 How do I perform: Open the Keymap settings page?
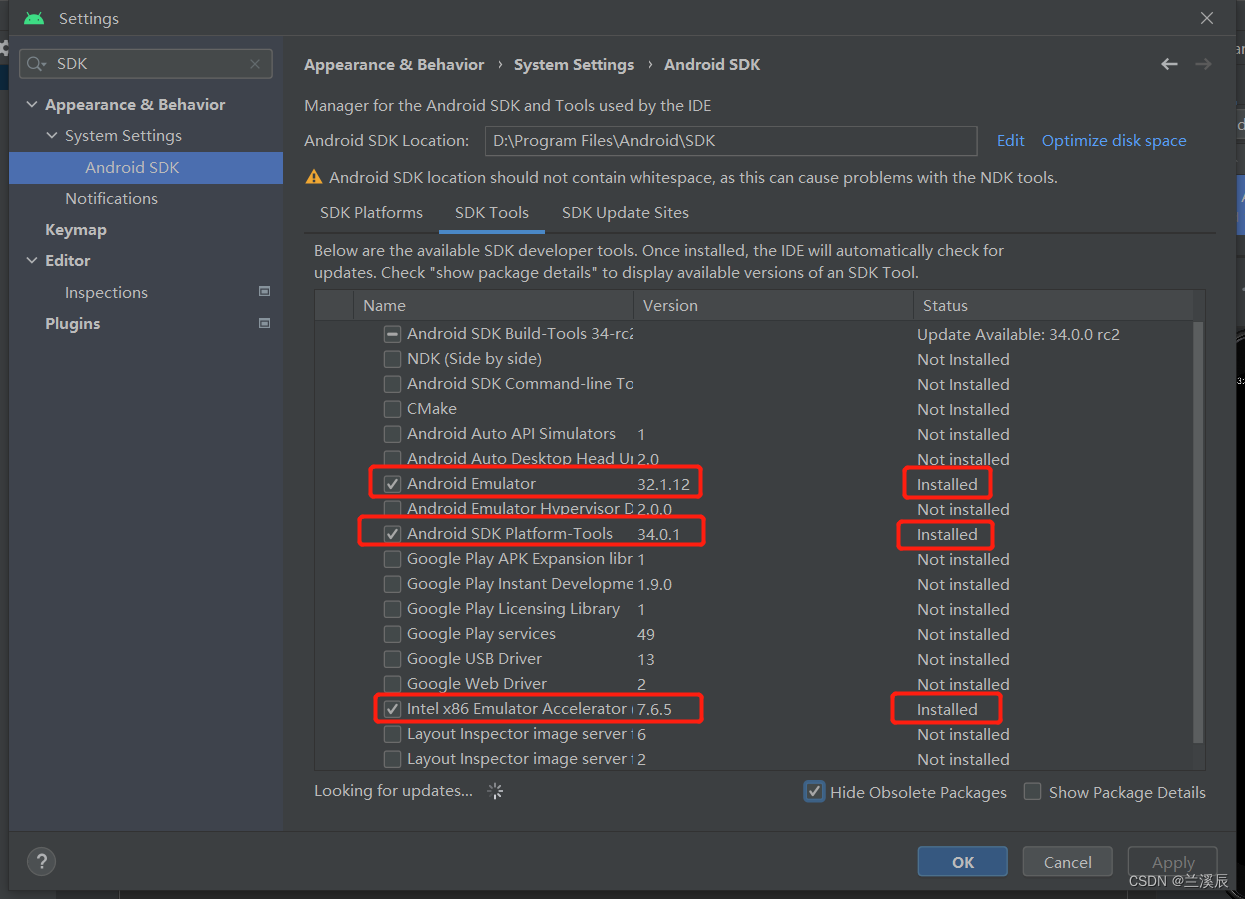75,229
